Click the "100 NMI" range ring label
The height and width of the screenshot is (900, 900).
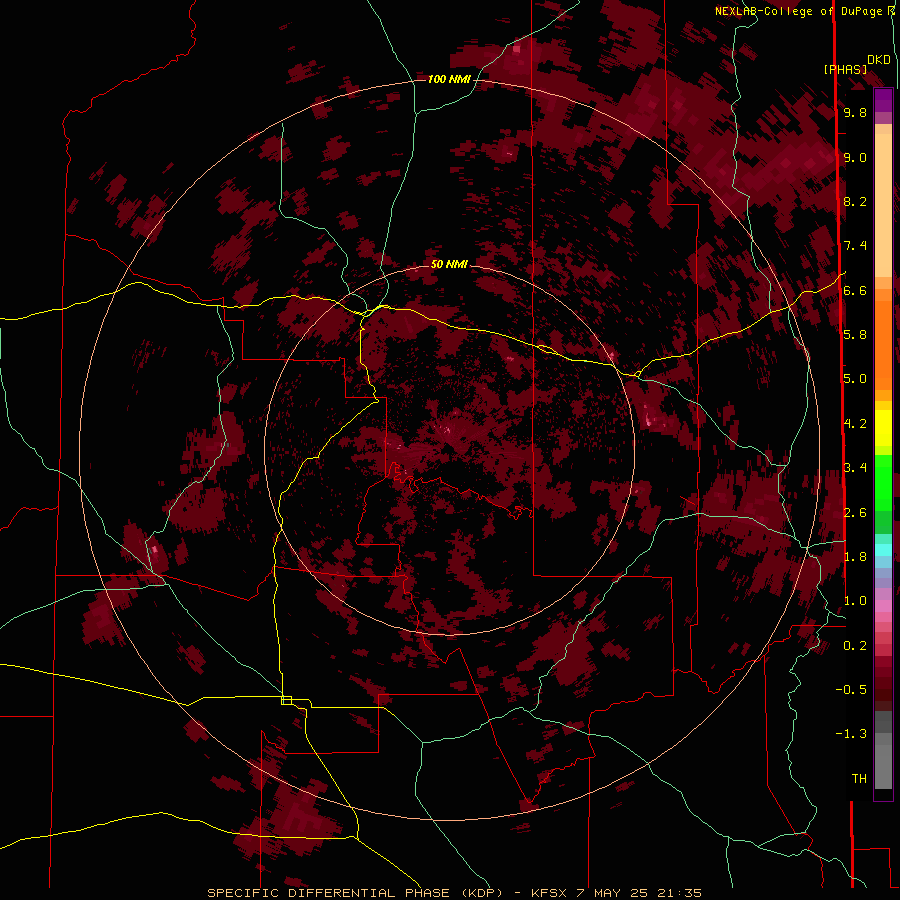(449, 79)
